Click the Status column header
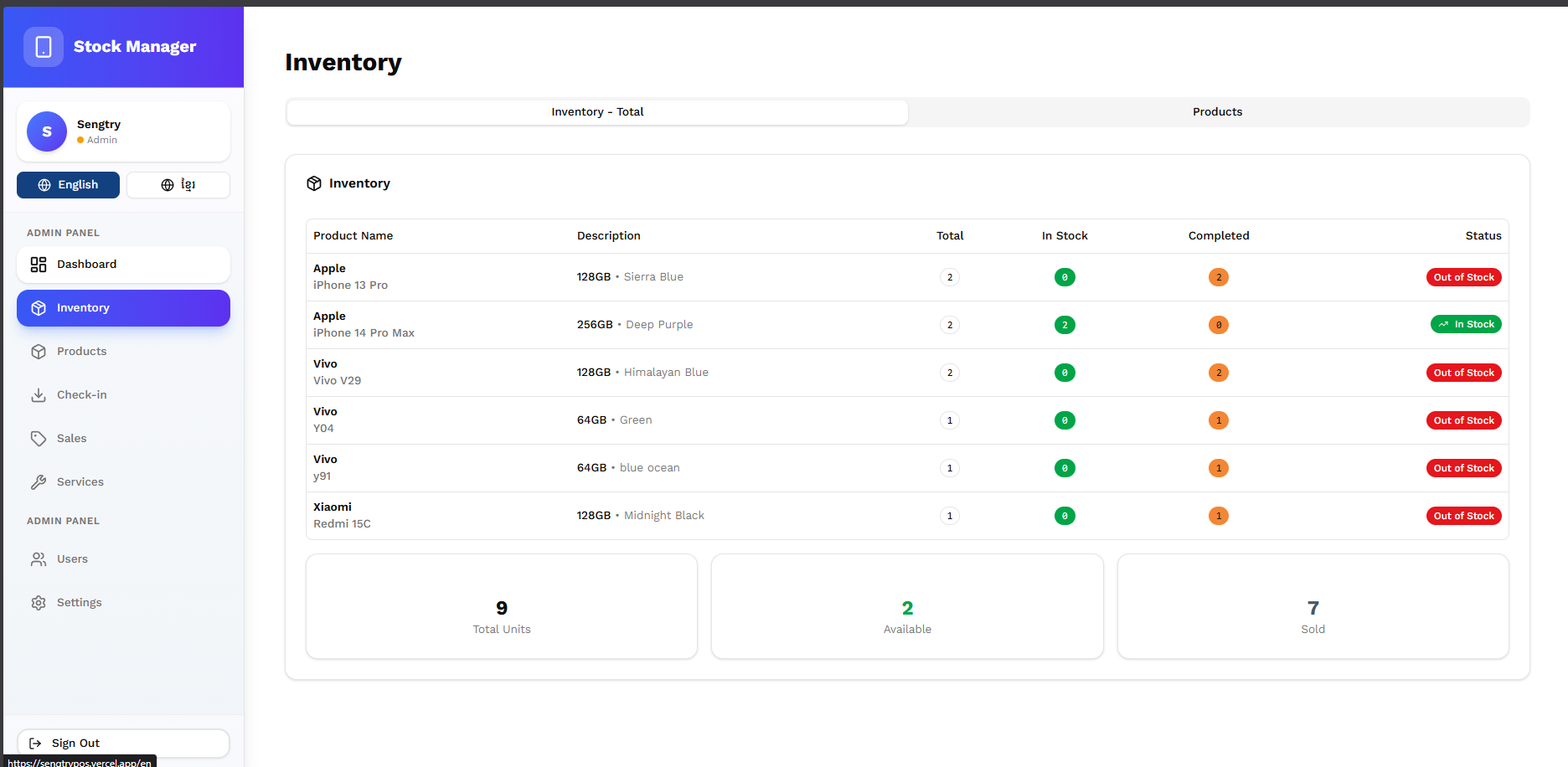 click(1483, 236)
